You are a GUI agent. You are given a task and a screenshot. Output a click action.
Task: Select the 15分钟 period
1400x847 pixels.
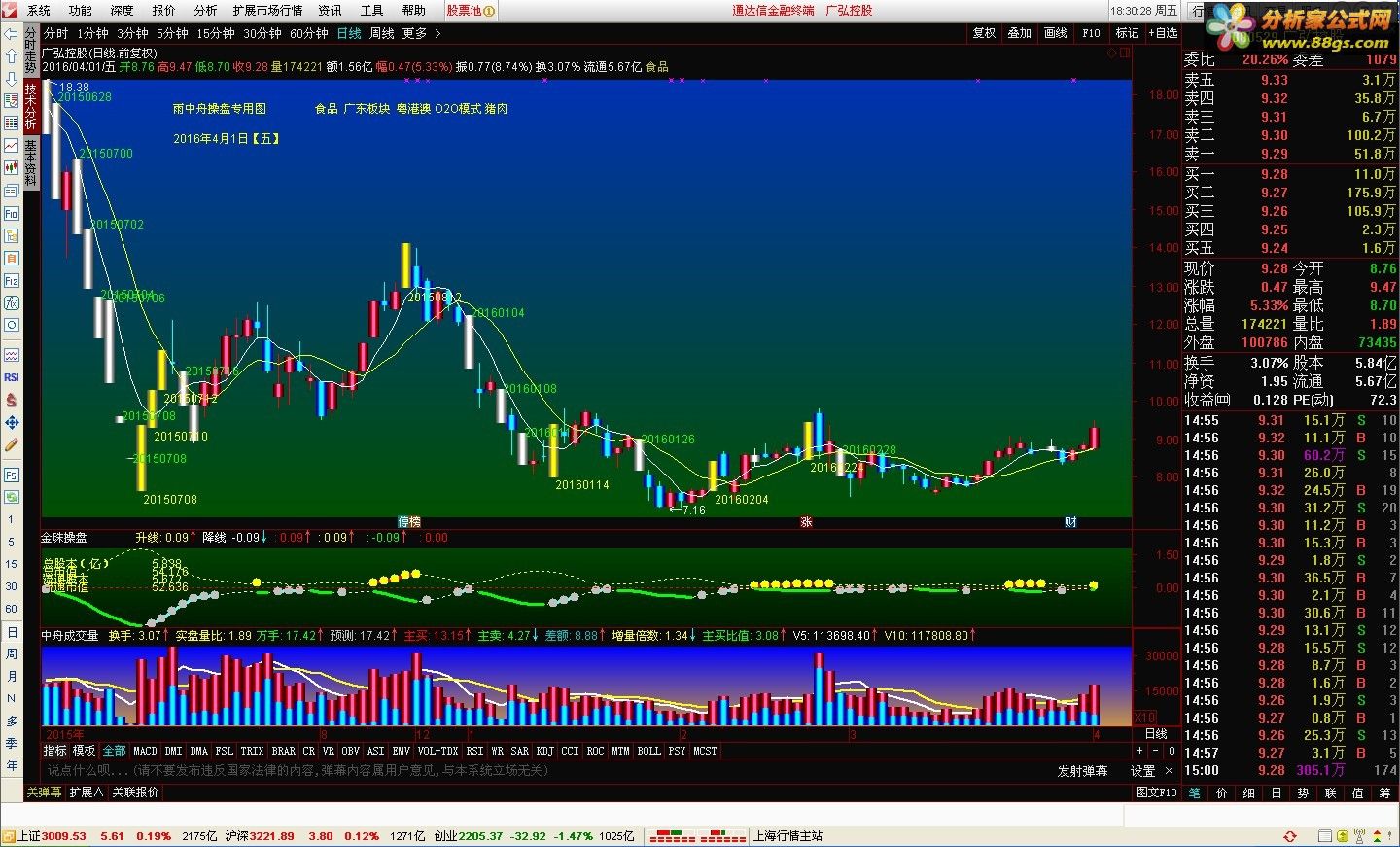click(216, 33)
